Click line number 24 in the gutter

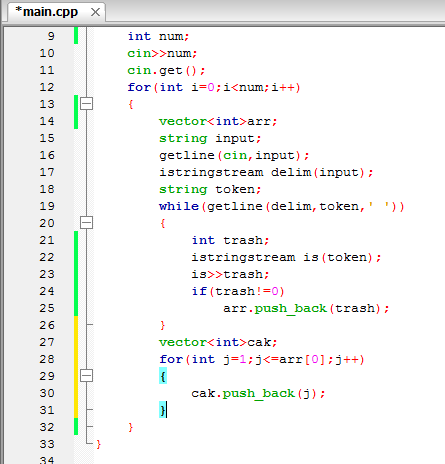pos(47,291)
